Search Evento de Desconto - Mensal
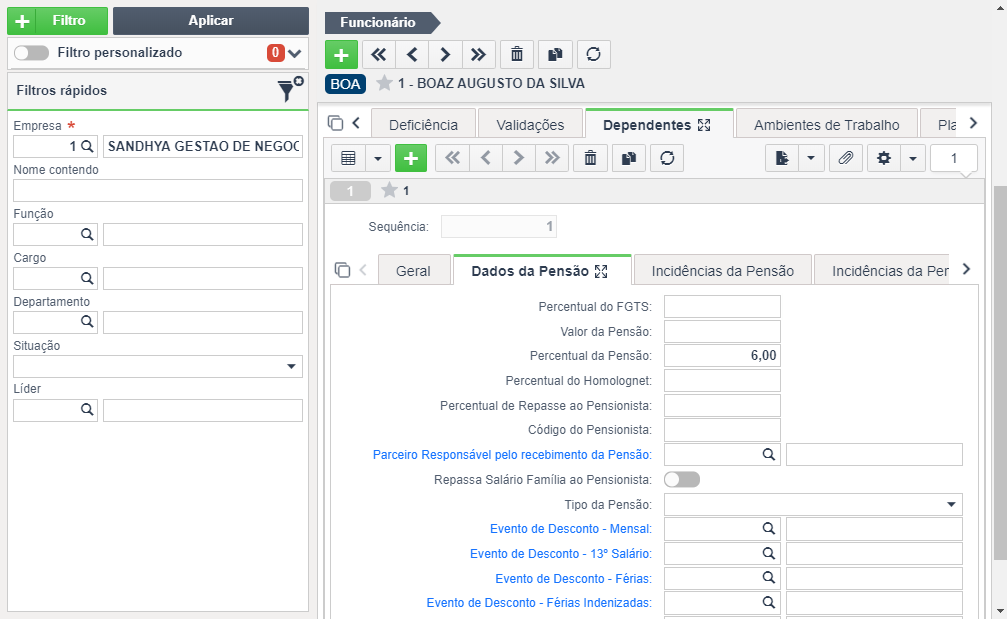The image size is (1007, 619). [769, 528]
